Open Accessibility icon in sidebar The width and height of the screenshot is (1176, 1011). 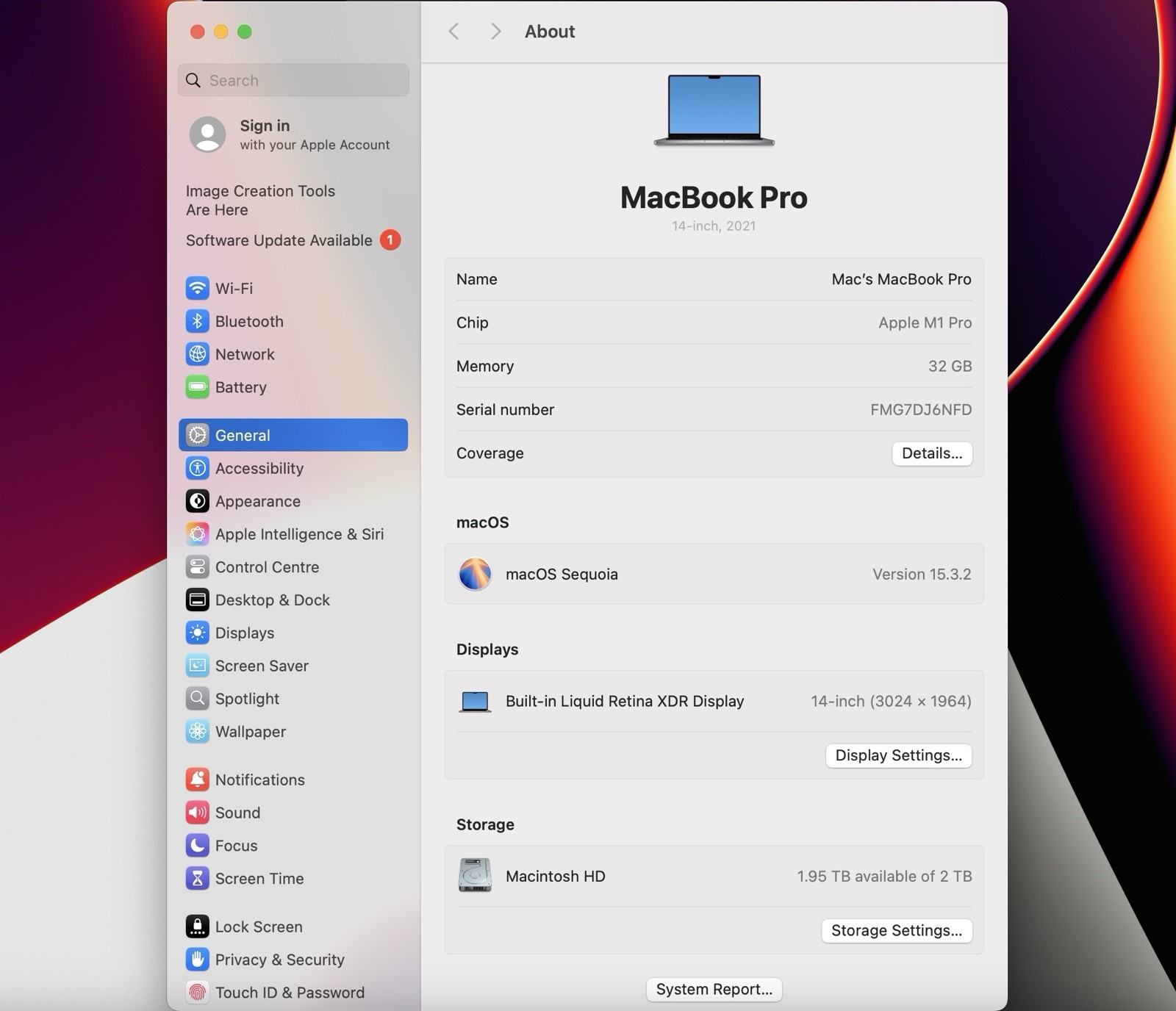pyautogui.click(x=197, y=468)
